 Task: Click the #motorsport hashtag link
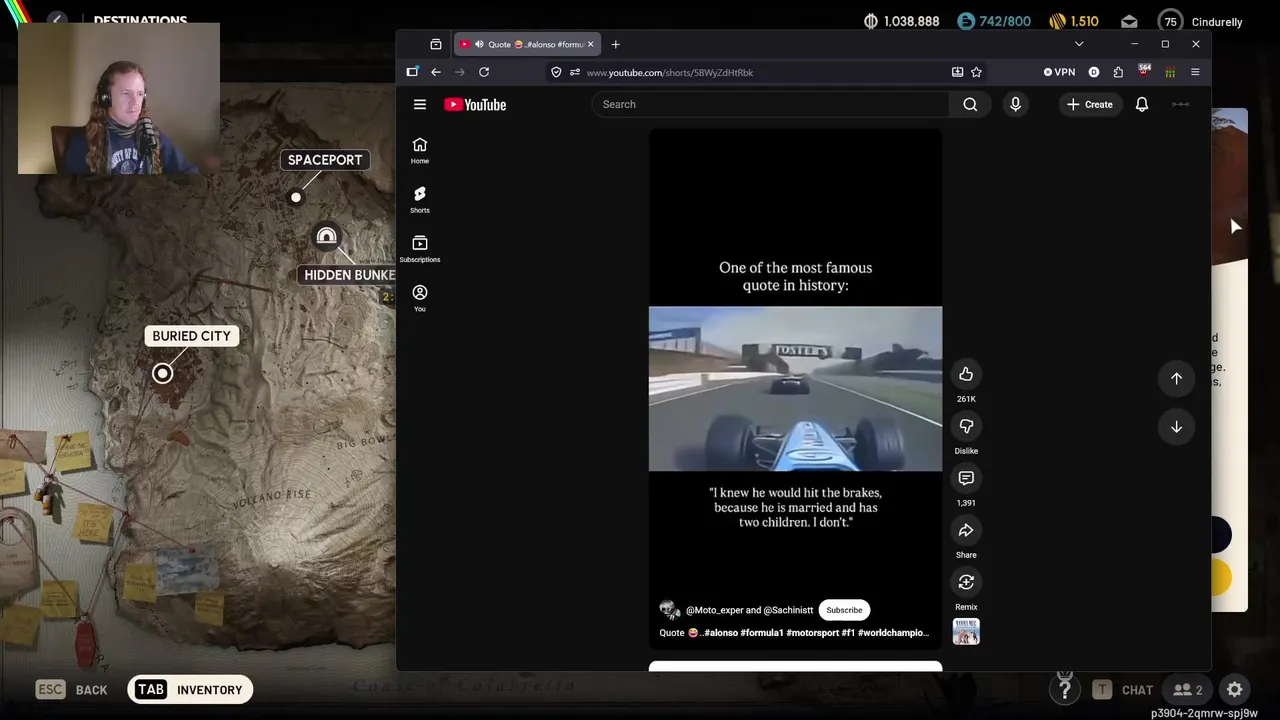point(812,632)
